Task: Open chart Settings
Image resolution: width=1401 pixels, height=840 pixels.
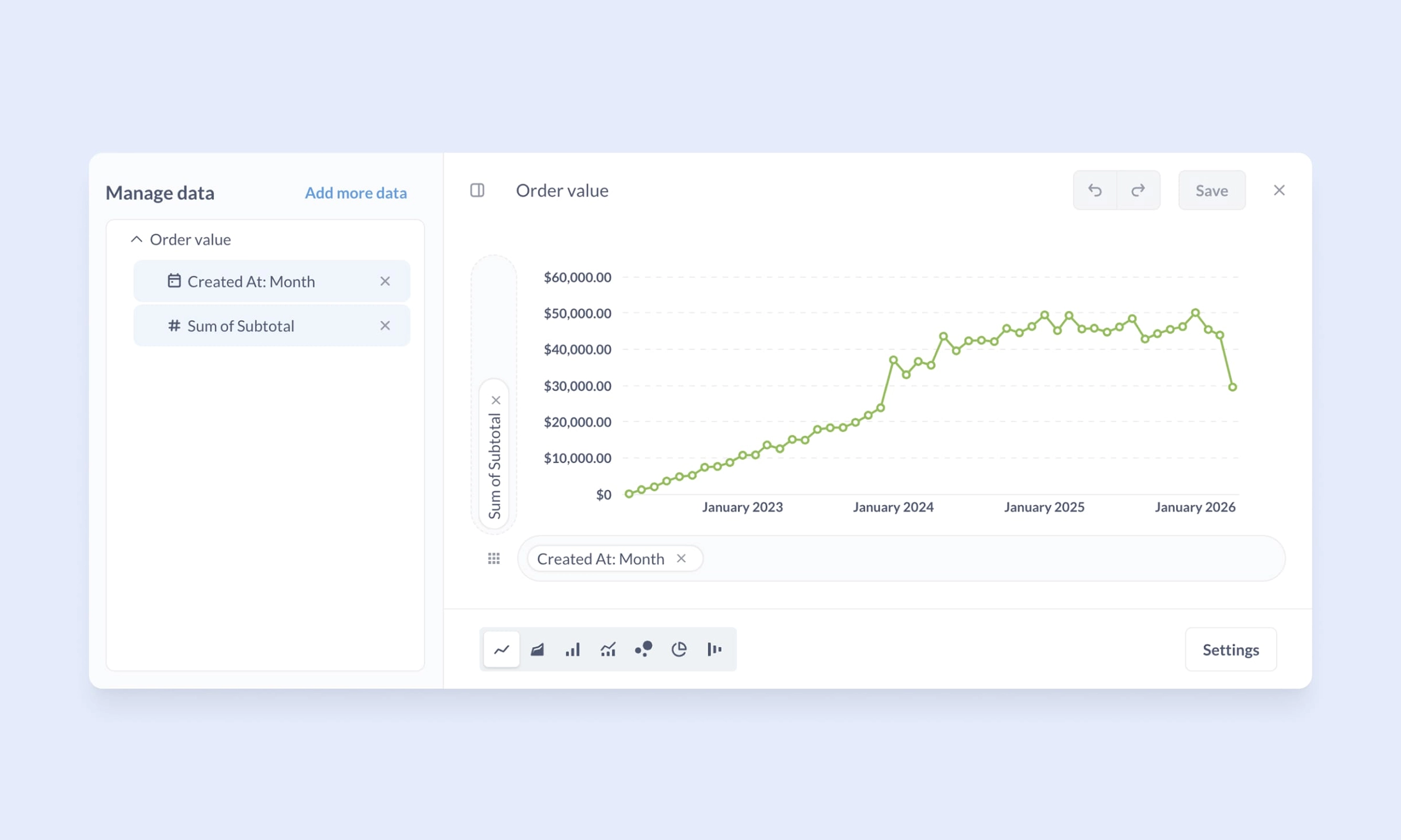Action: [1230, 649]
